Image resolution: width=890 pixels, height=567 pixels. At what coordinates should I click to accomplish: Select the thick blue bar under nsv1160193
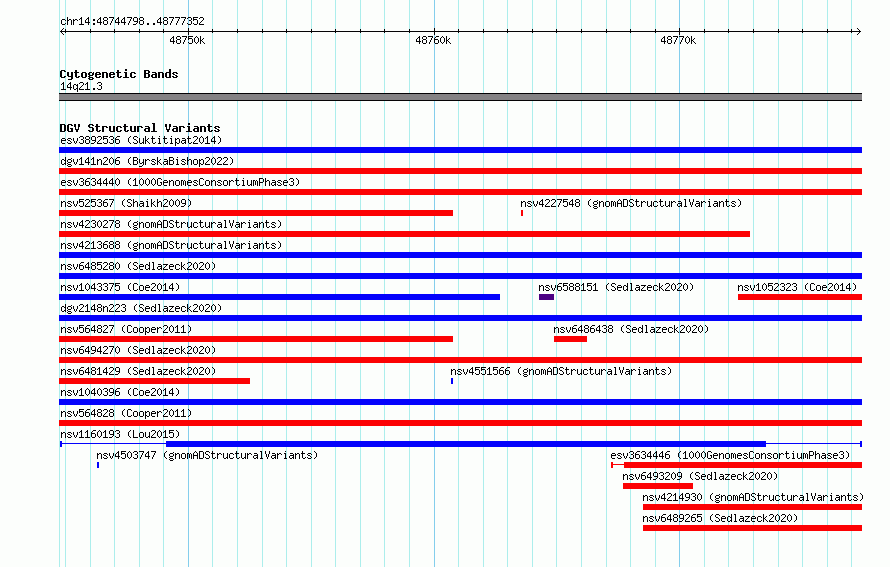[466, 444]
